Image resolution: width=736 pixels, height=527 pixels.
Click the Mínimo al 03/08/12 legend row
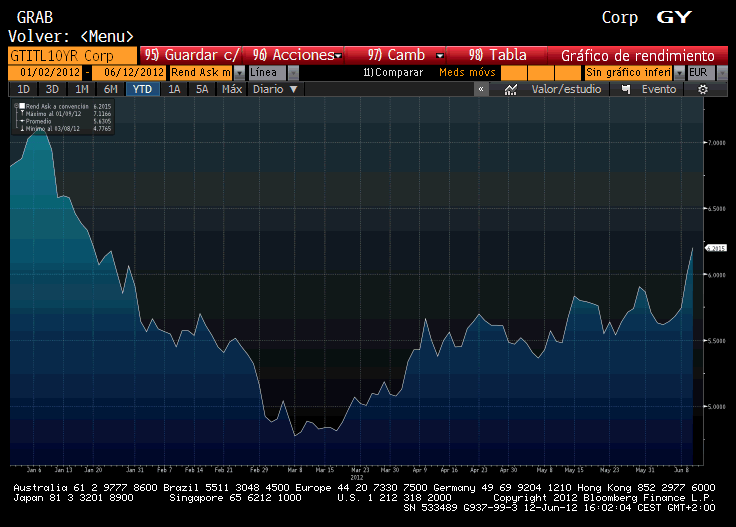(68, 128)
